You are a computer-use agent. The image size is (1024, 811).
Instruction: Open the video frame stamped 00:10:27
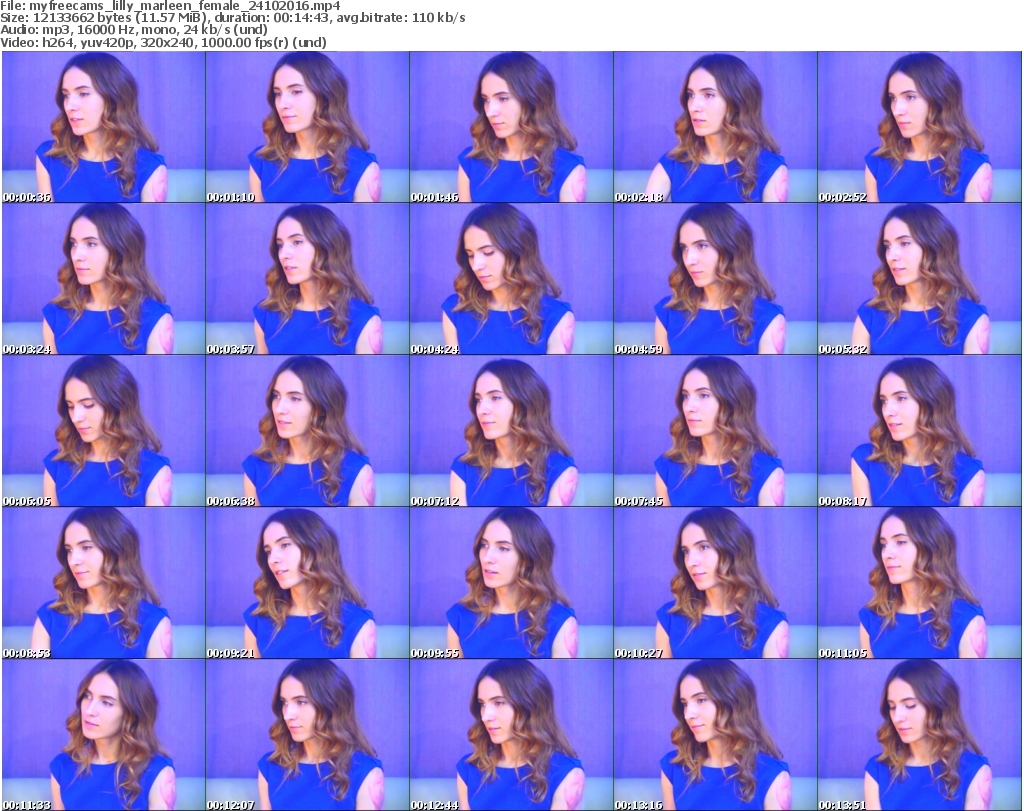click(715, 583)
